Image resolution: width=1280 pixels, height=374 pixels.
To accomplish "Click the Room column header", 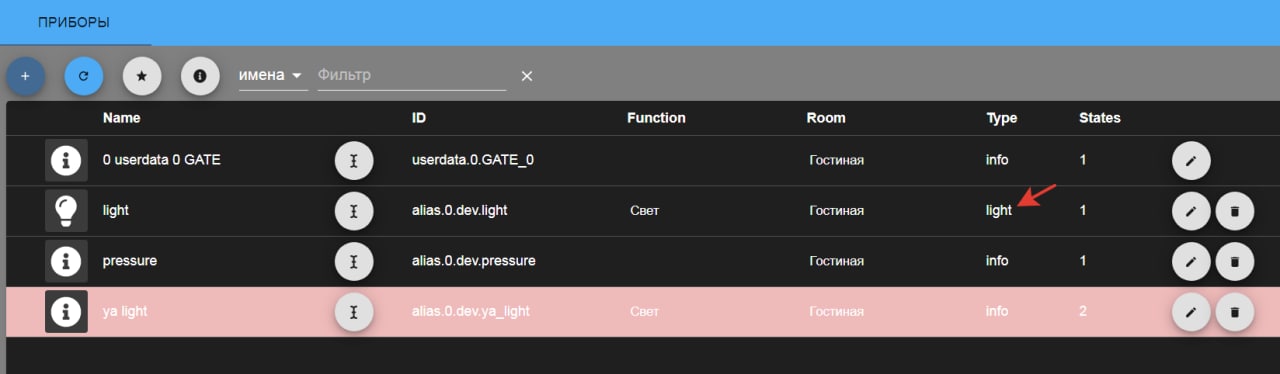I will (x=826, y=118).
